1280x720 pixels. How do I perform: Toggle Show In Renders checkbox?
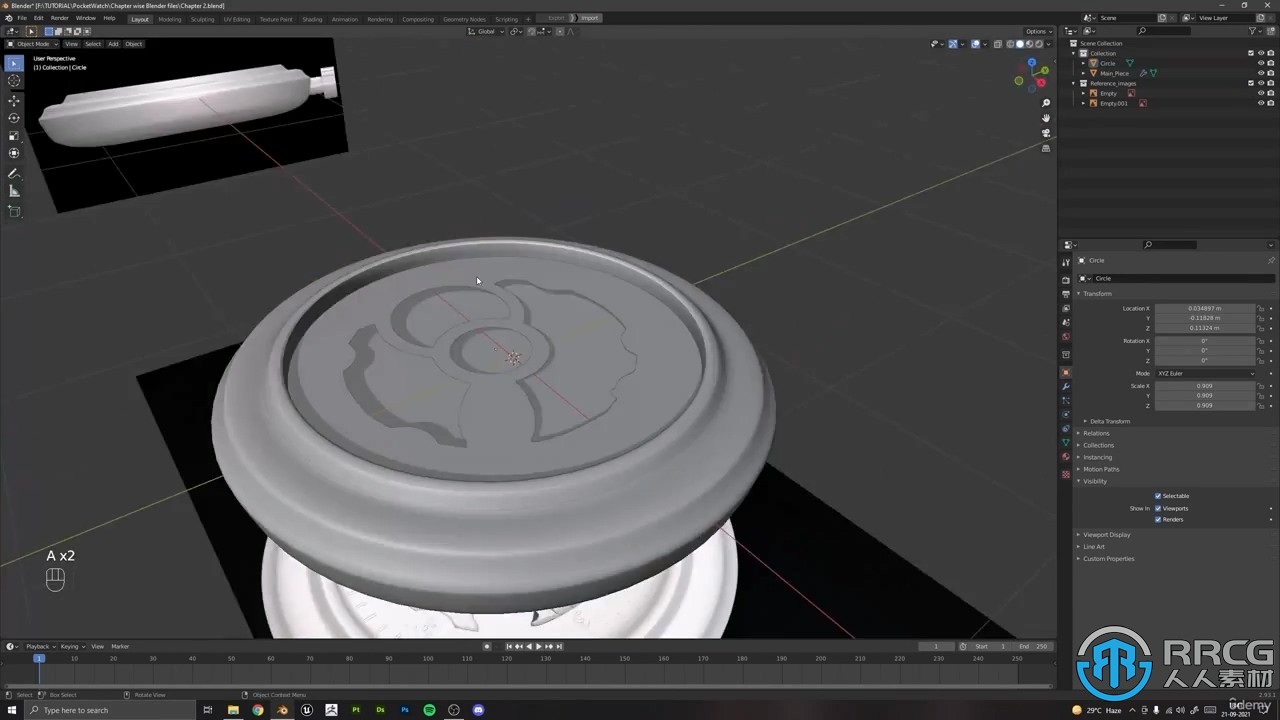pos(1158,520)
